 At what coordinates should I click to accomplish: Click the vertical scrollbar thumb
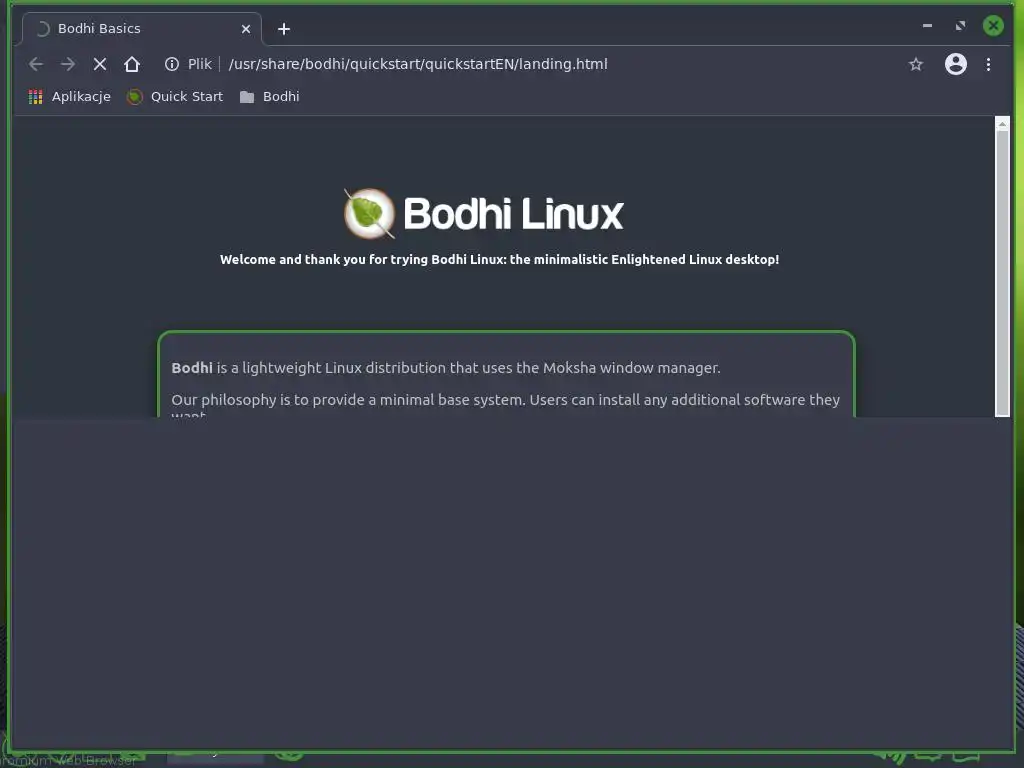click(1002, 273)
